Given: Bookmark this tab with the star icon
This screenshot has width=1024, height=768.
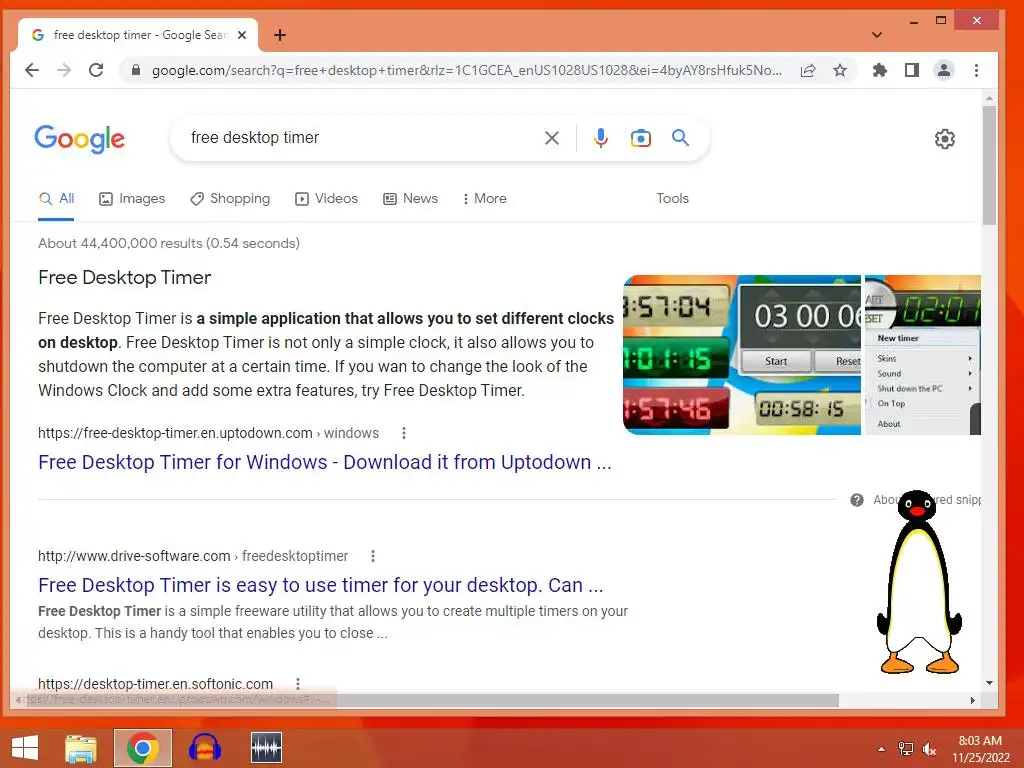Looking at the screenshot, I should tap(840, 70).
